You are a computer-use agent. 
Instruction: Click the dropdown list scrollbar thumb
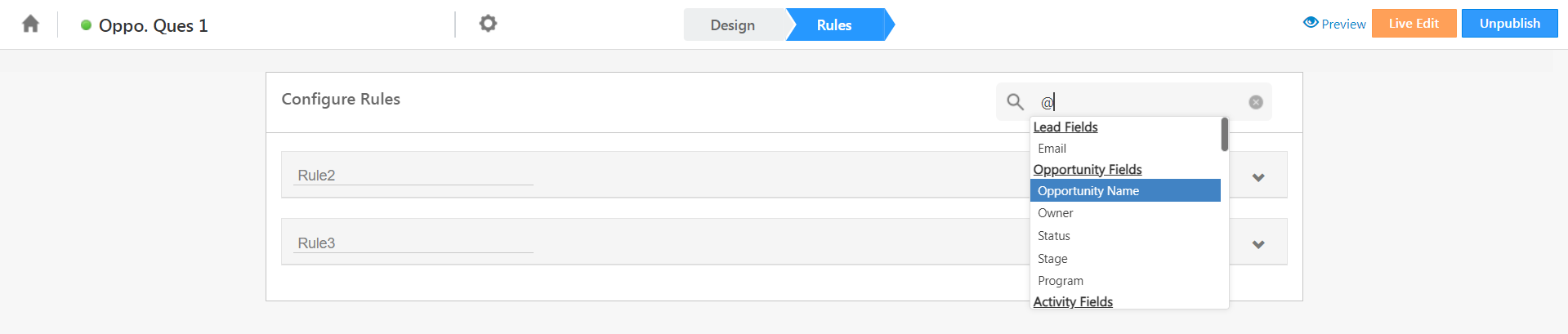1224,135
